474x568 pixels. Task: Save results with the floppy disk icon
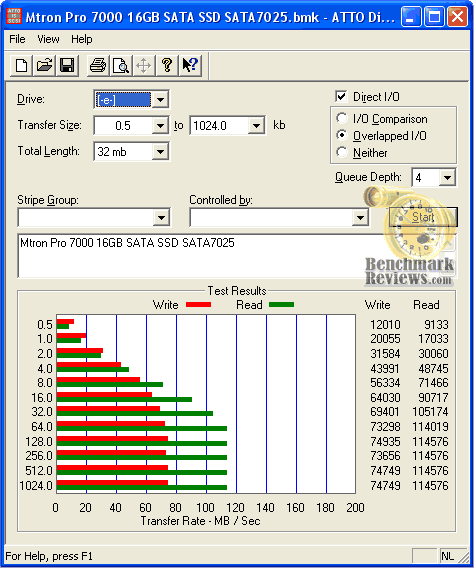[67, 66]
